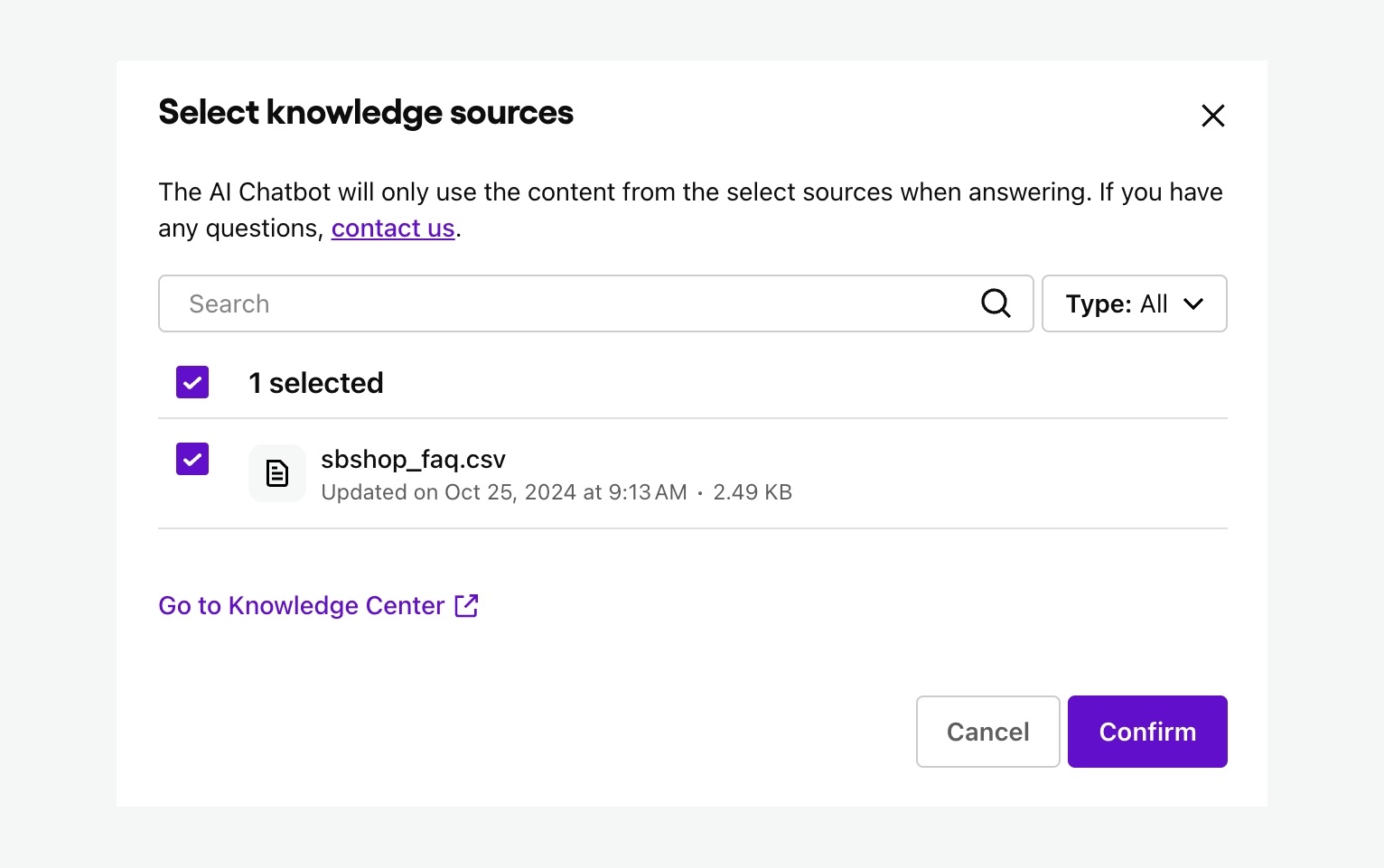The height and width of the screenshot is (868, 1384).
Task: Click into the Search input field
Action: (x=452, y=303)
